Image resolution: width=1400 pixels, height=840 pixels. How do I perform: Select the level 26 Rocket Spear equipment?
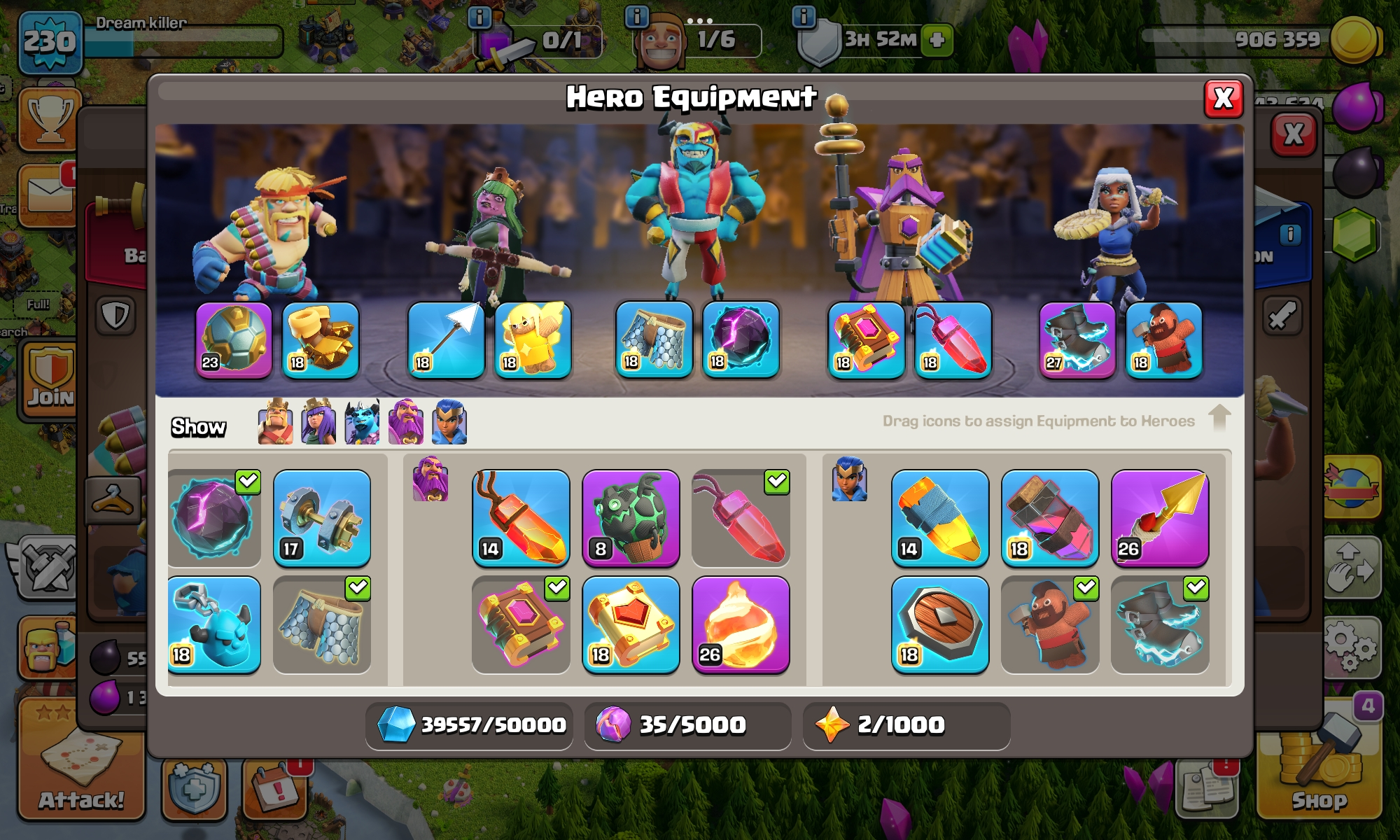(1160, 518)
